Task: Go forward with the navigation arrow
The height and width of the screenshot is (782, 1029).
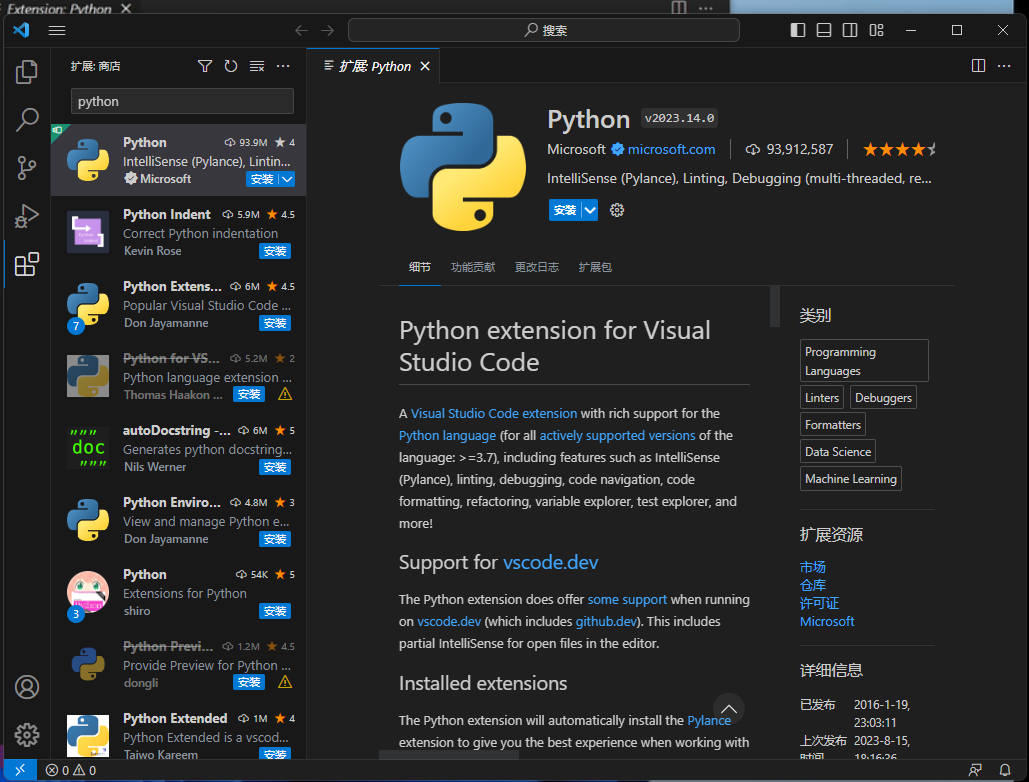Action: pos(327,30)
